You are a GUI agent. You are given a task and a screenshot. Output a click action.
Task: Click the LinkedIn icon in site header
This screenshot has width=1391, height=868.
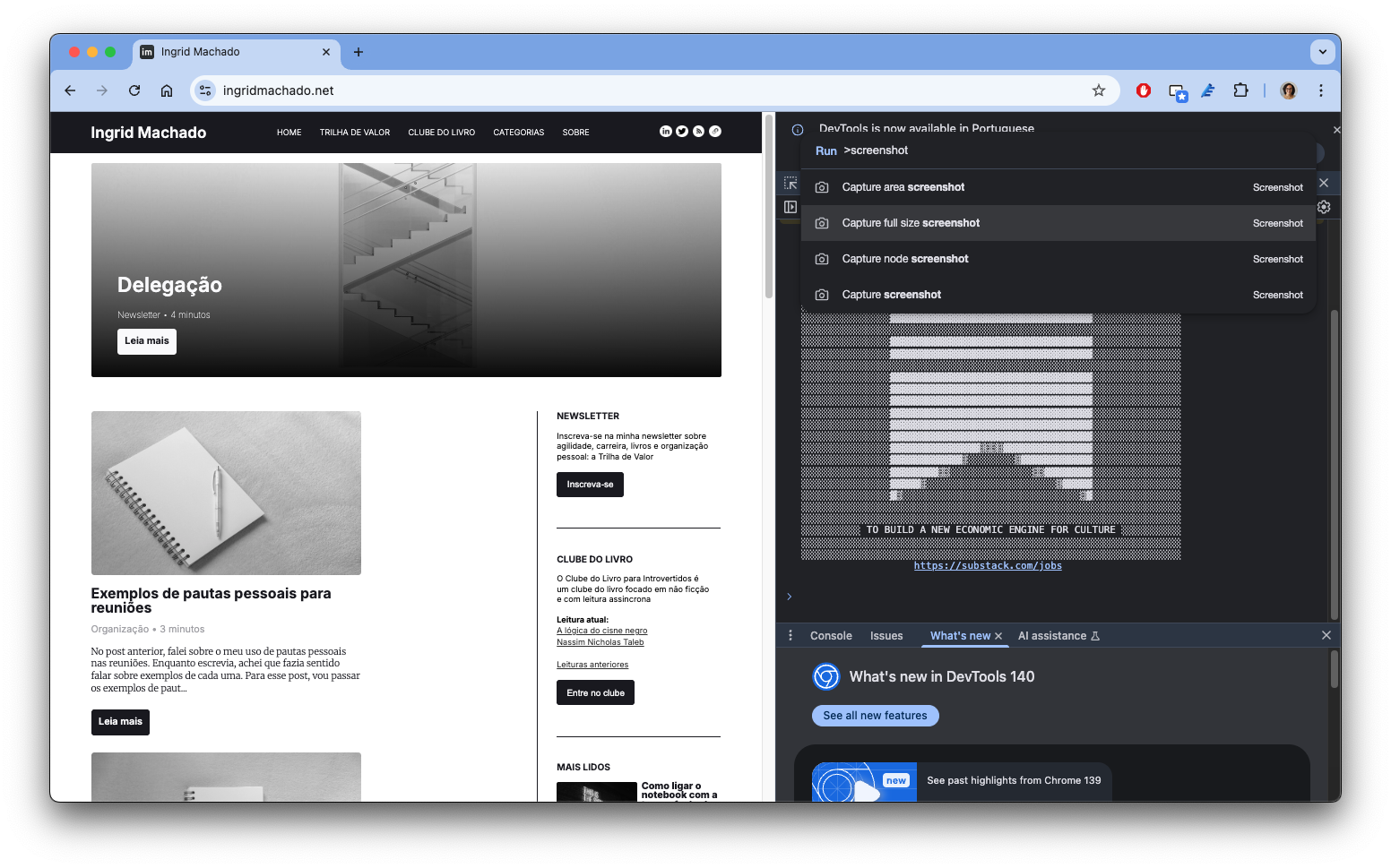tap(665, 132)
